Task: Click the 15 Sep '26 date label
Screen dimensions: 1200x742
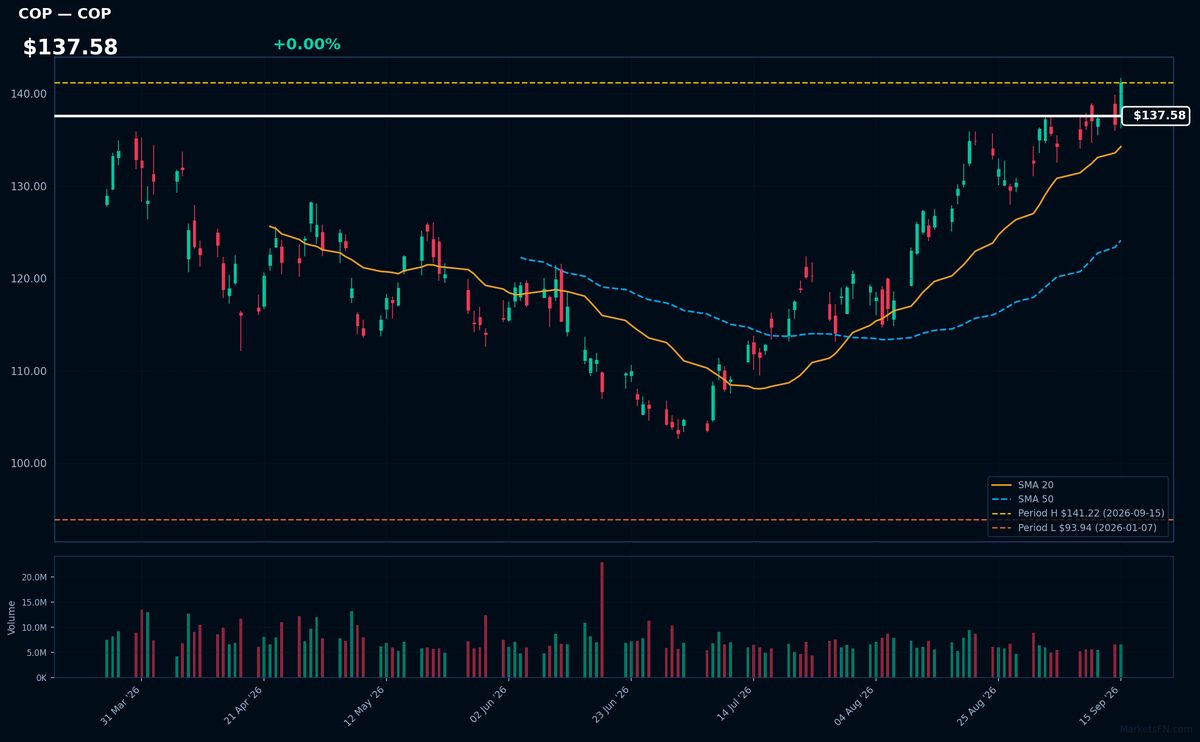Action: [1099, 706]
